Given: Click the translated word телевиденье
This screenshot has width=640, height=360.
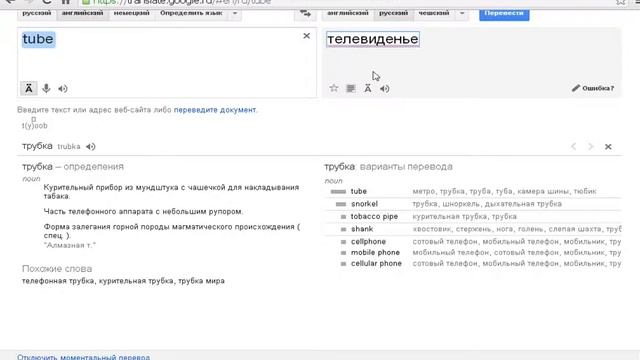Looking at the screenshot, I should 373,39.
